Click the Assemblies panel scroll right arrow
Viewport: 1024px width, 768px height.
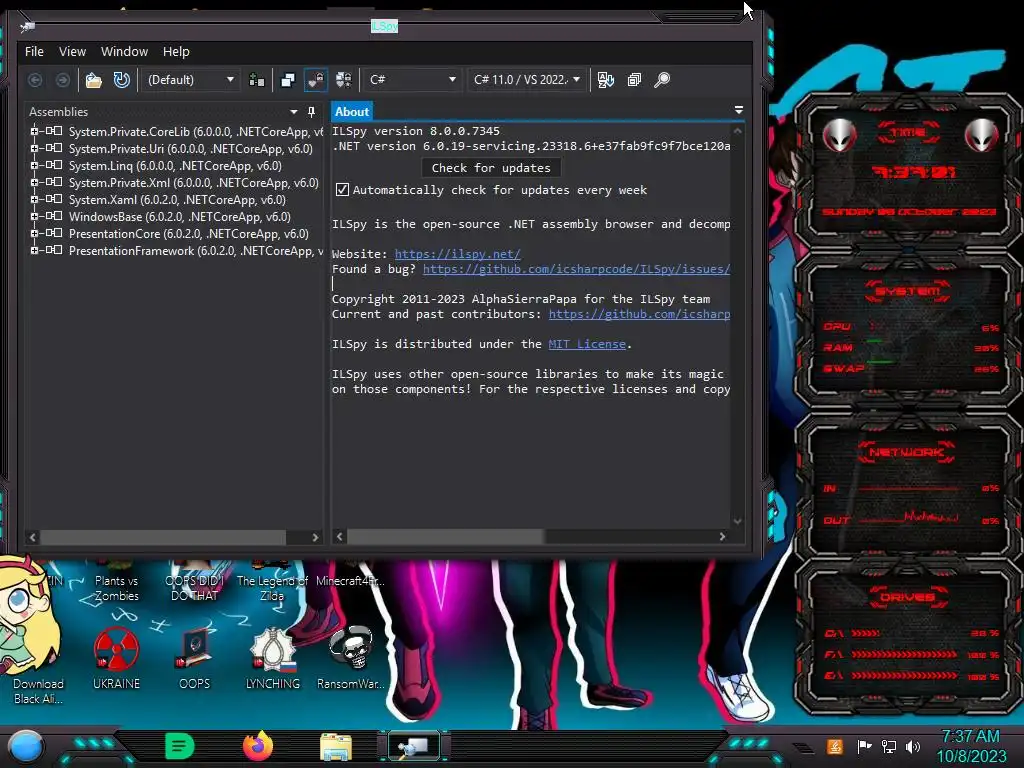point(315,537)
